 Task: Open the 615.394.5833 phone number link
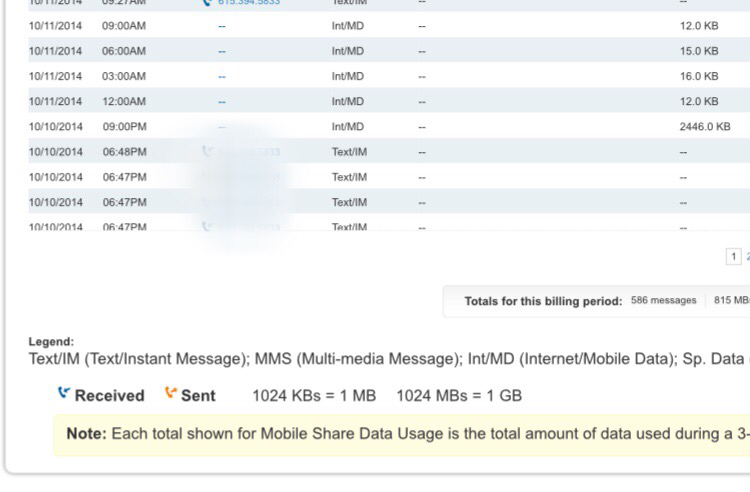[x=248, y=2]
